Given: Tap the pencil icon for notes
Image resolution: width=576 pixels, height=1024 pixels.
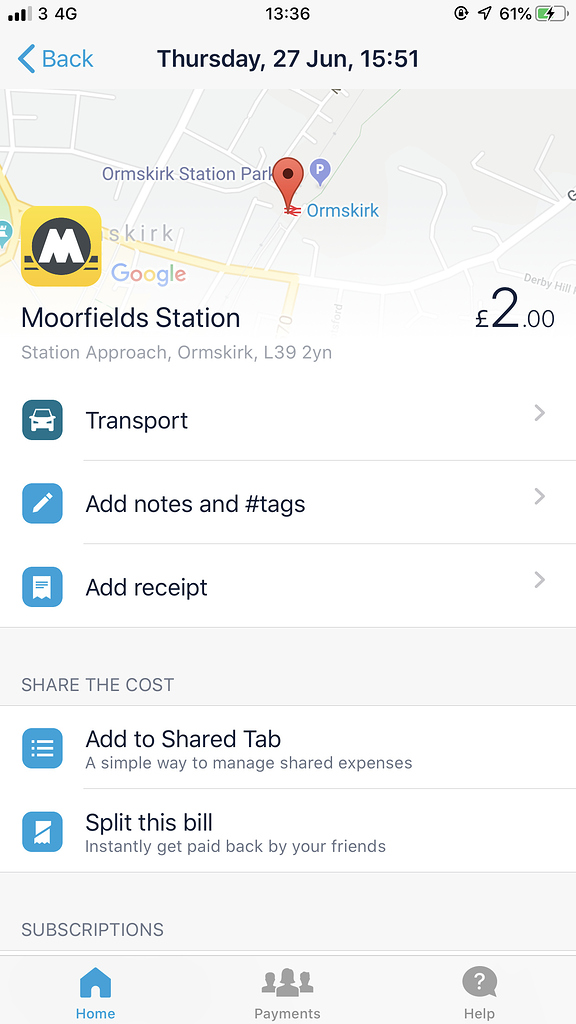Looking at the screenshot, I should coord(41,503).
